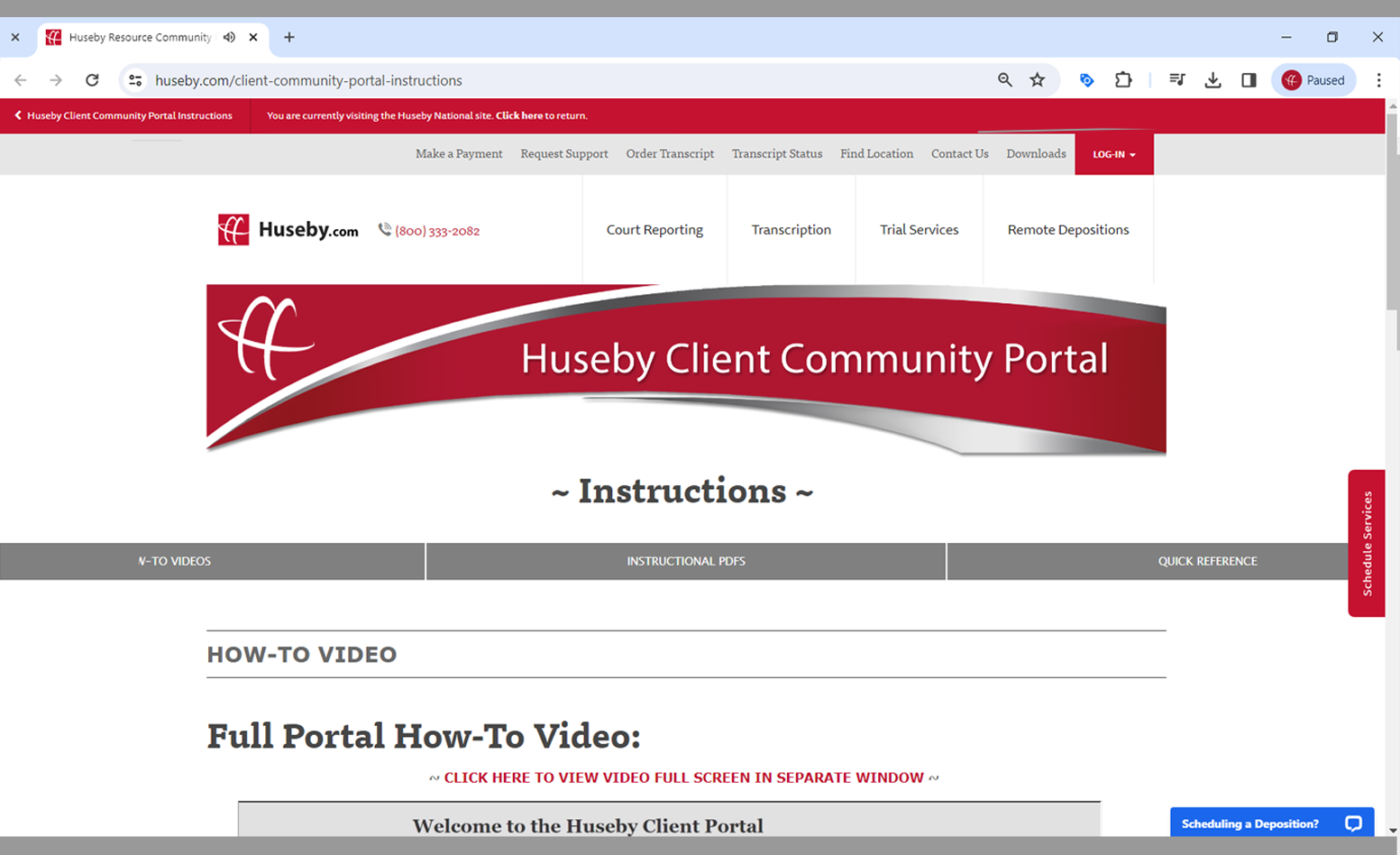
Task: Click the Order Transcript link
Action: point(670,154)
